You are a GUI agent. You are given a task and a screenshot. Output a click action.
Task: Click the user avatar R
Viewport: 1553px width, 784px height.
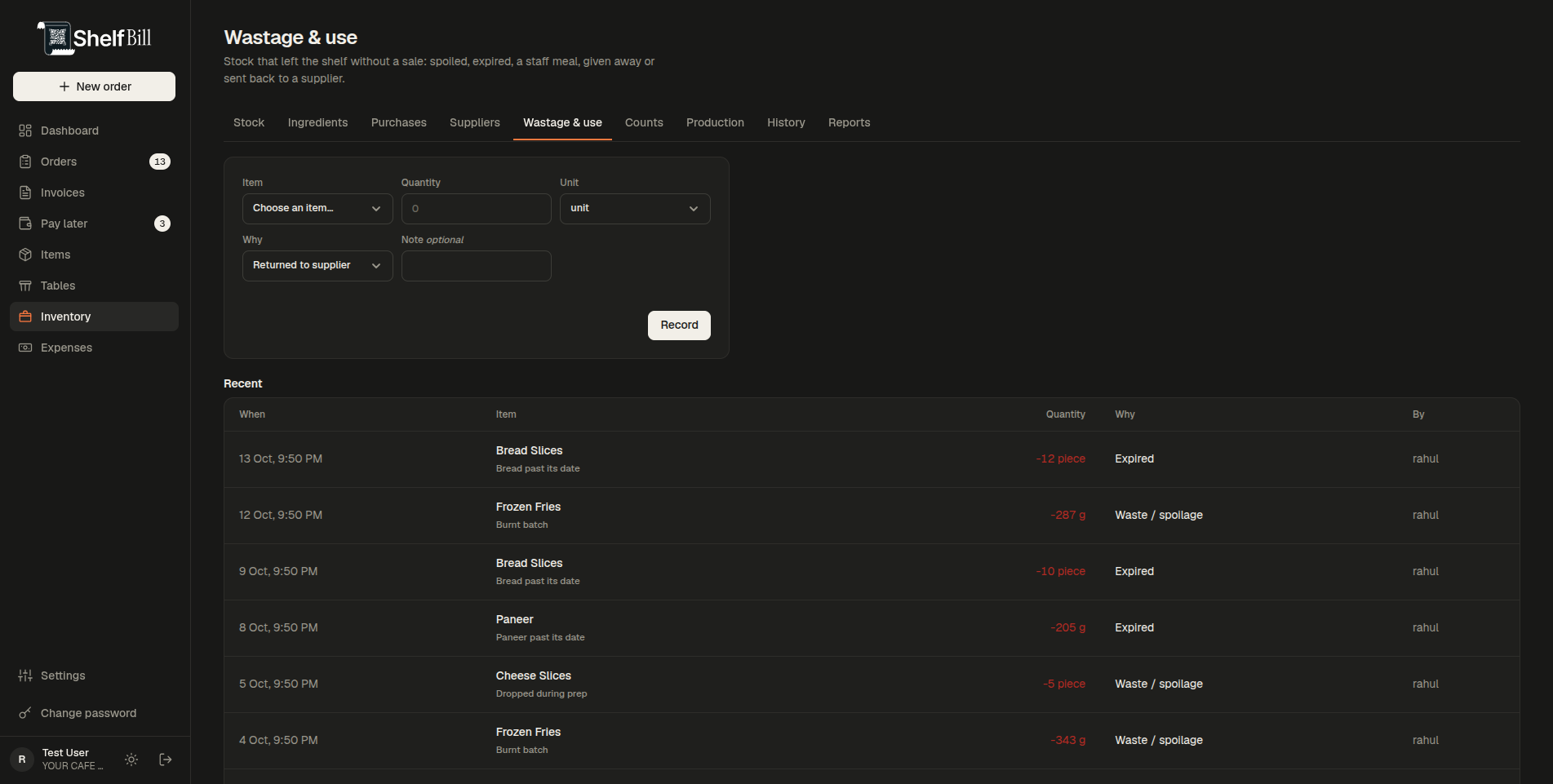click(22, 760)
